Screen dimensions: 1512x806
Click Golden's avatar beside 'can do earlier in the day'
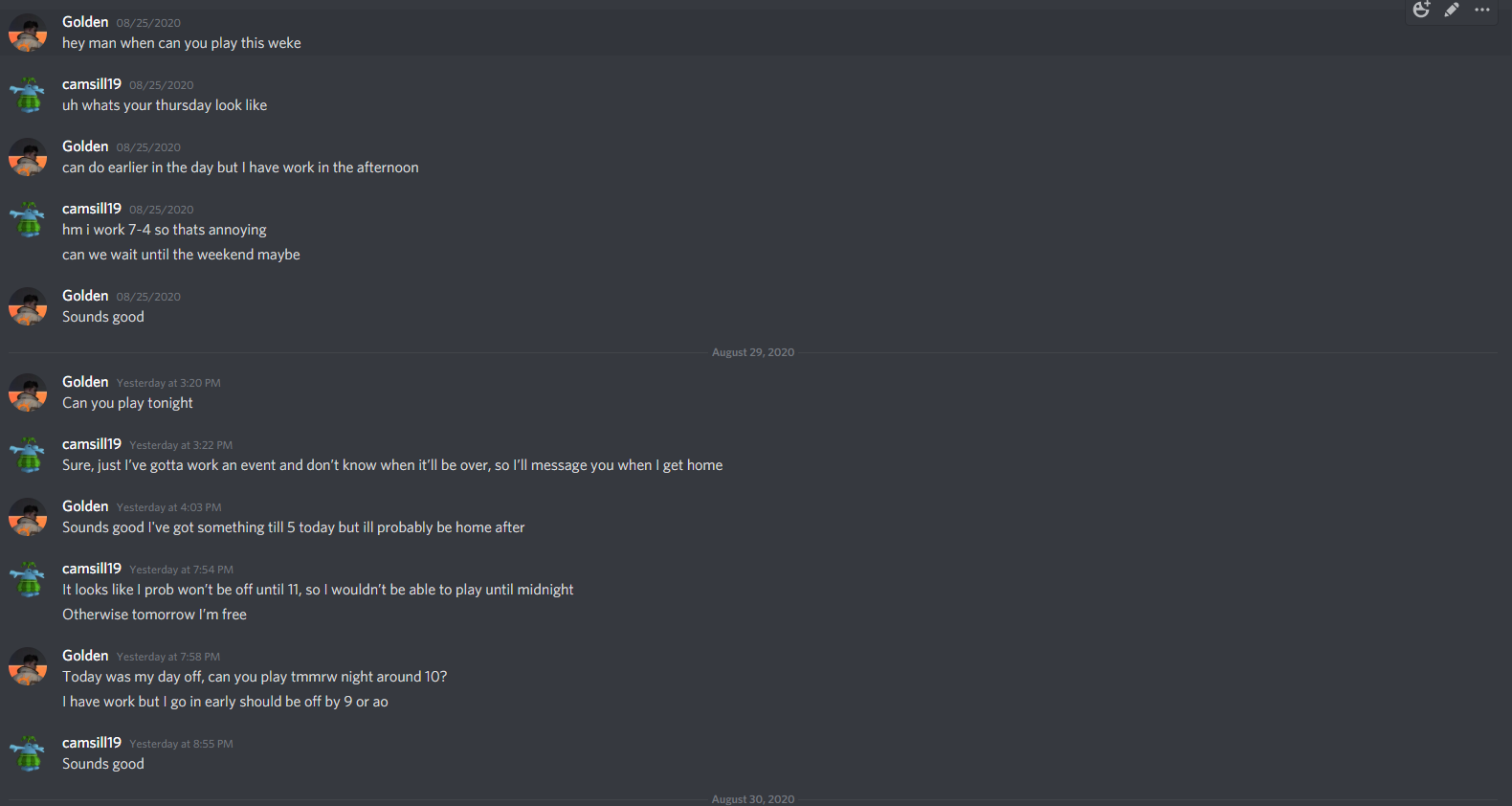coord(28,157)
